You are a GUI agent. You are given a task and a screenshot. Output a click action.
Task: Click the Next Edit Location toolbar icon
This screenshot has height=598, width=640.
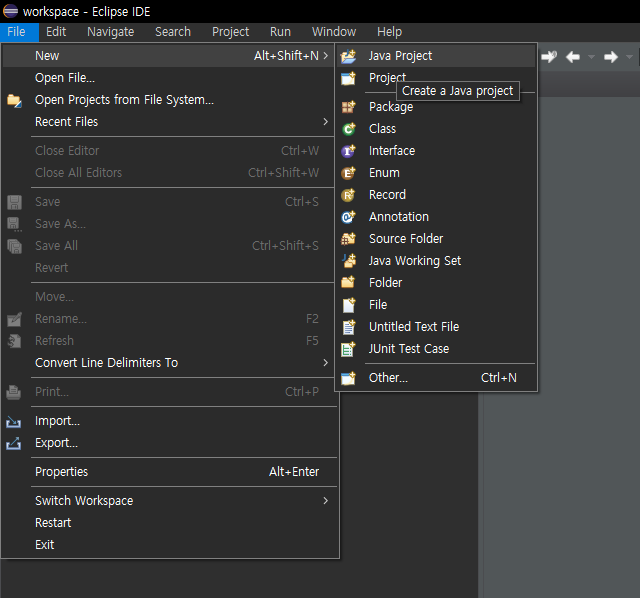click(x=549, y=57)
